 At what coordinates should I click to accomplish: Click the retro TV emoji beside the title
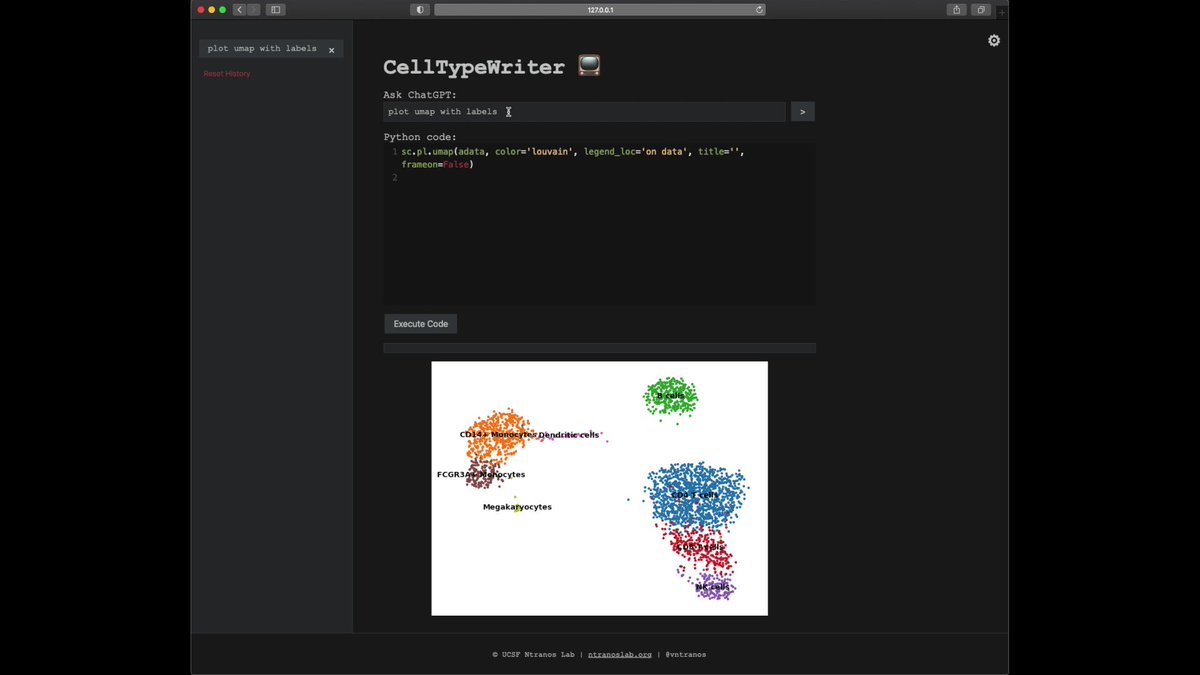coord(589,66)
